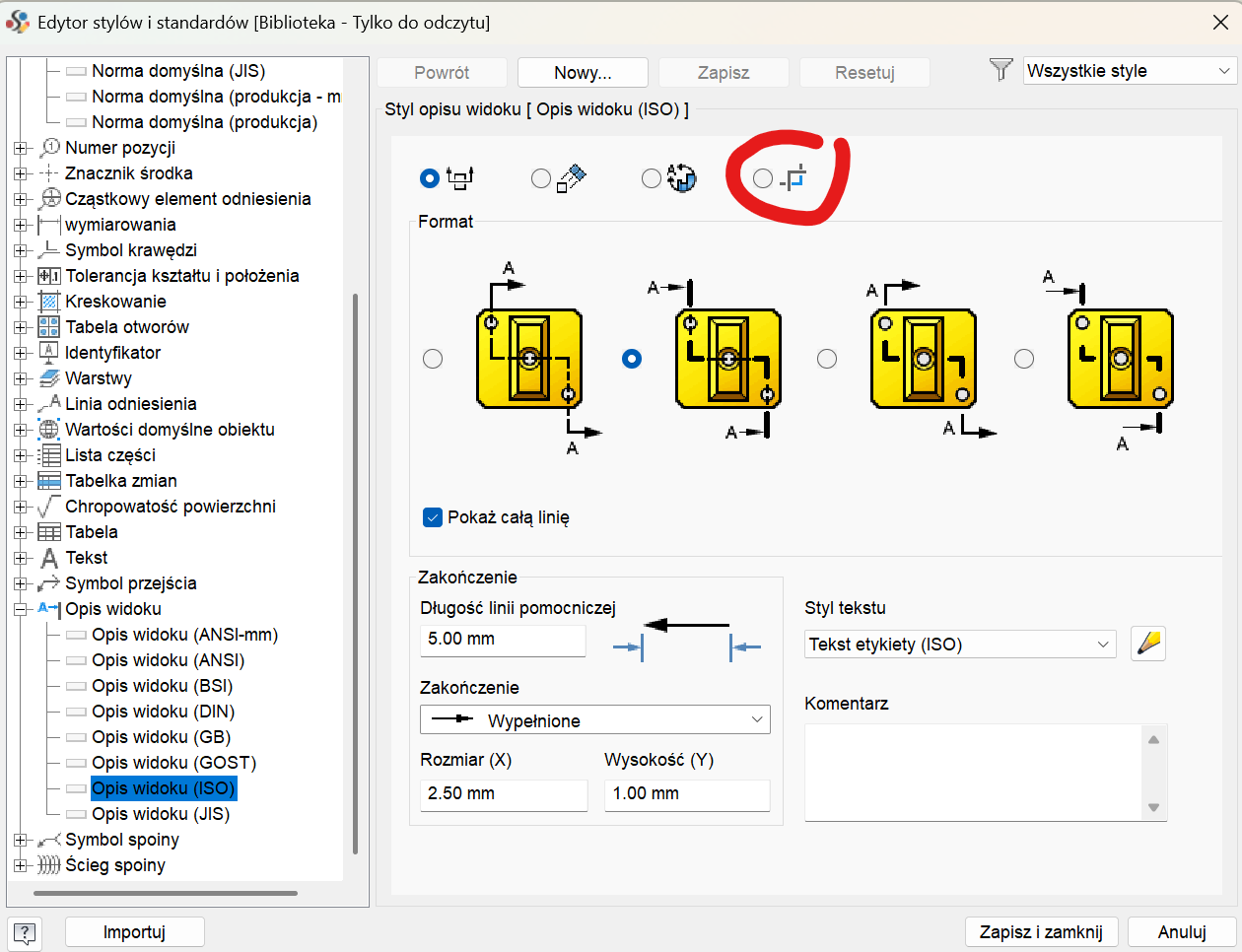1242x952 pixels.
Task: Open help with question mark button
Action: click(26, 932)
